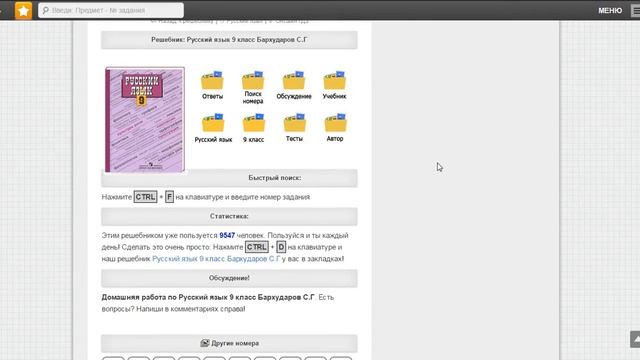Click the number 9547 in statistics text
Screen dimensions: 640x360
click(x=227, y=236)
